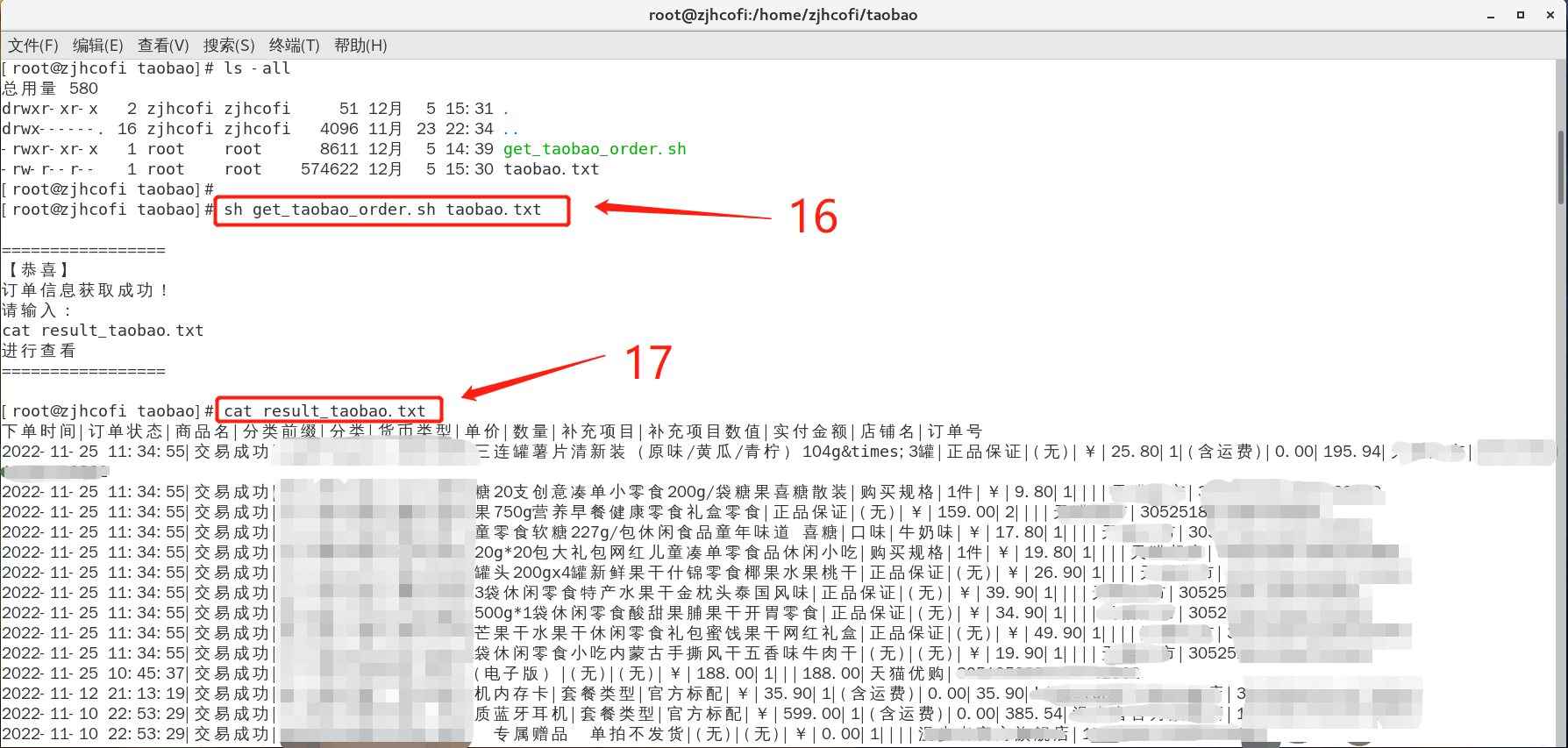Click the '574622' file size value
Screen dimensions: 1568x748
coord(330,169)
